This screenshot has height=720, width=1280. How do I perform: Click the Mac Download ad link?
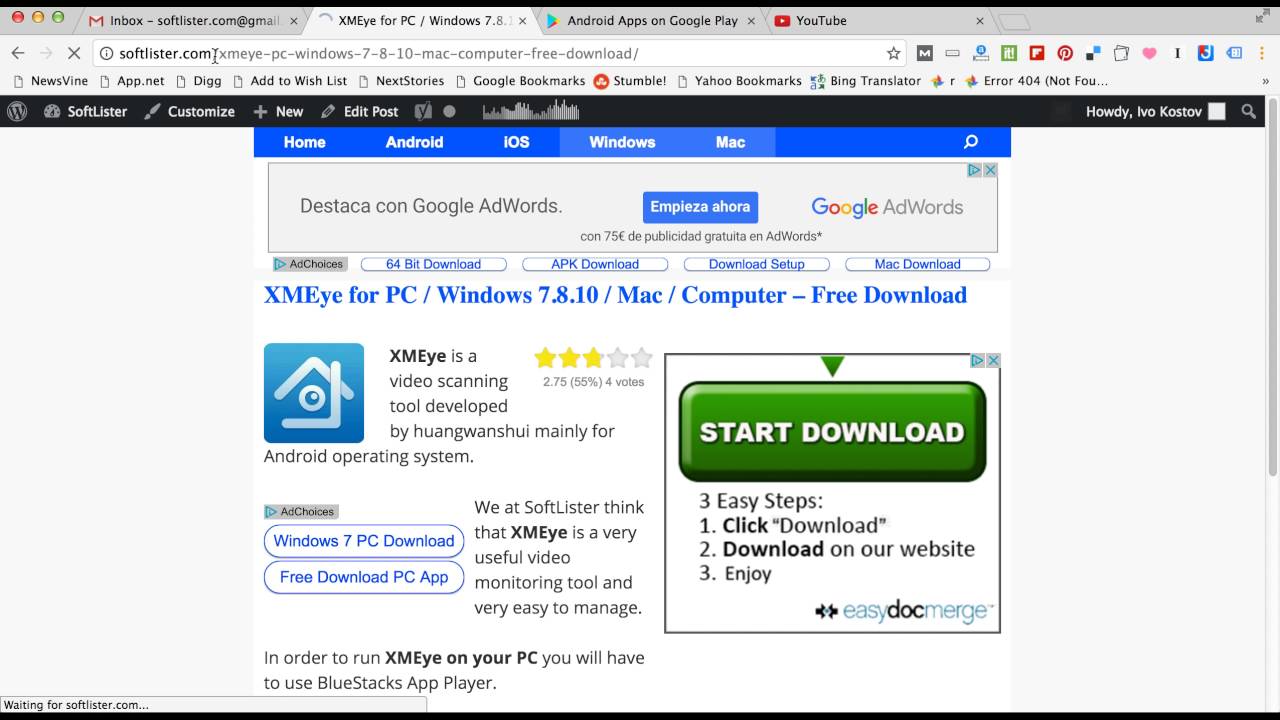[917, 264]
